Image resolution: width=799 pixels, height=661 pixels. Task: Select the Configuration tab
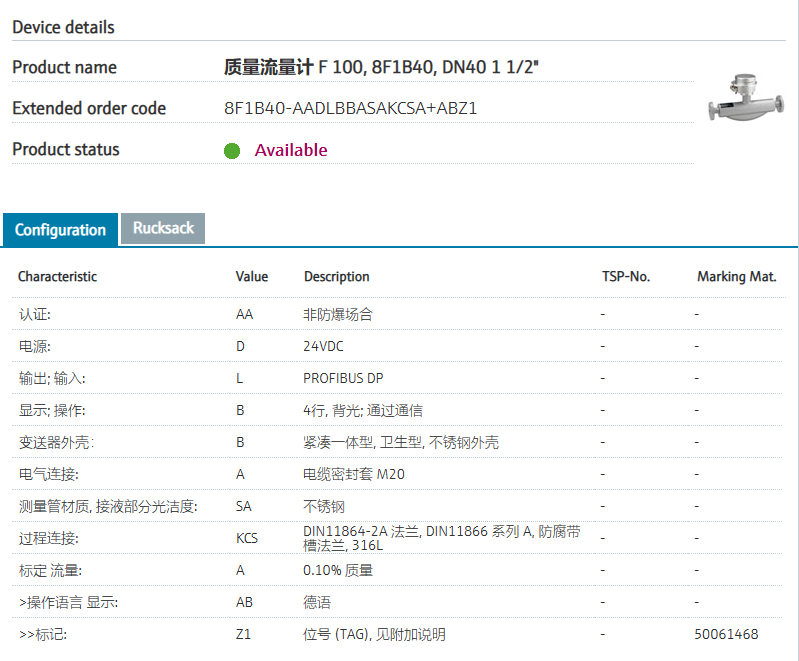[60, 230]
